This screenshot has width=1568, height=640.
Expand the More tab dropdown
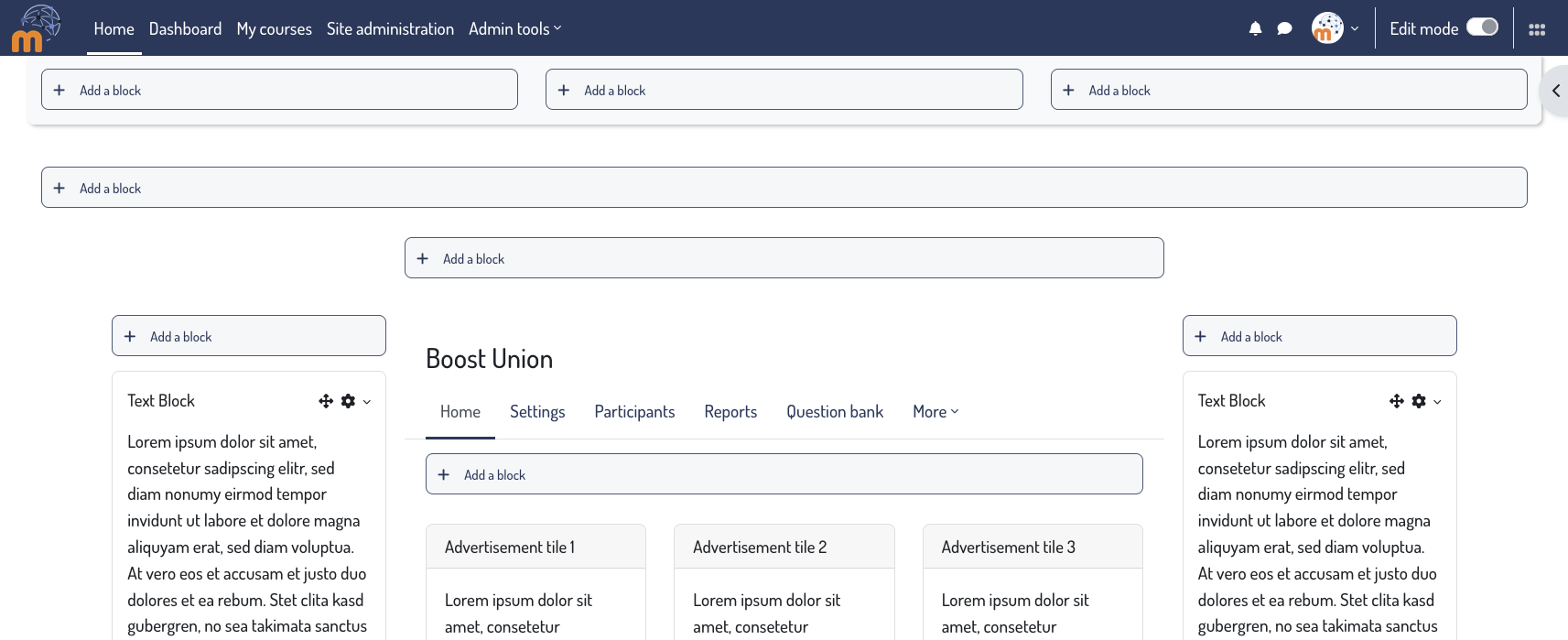pyautogui.click(x=935, y=412)
